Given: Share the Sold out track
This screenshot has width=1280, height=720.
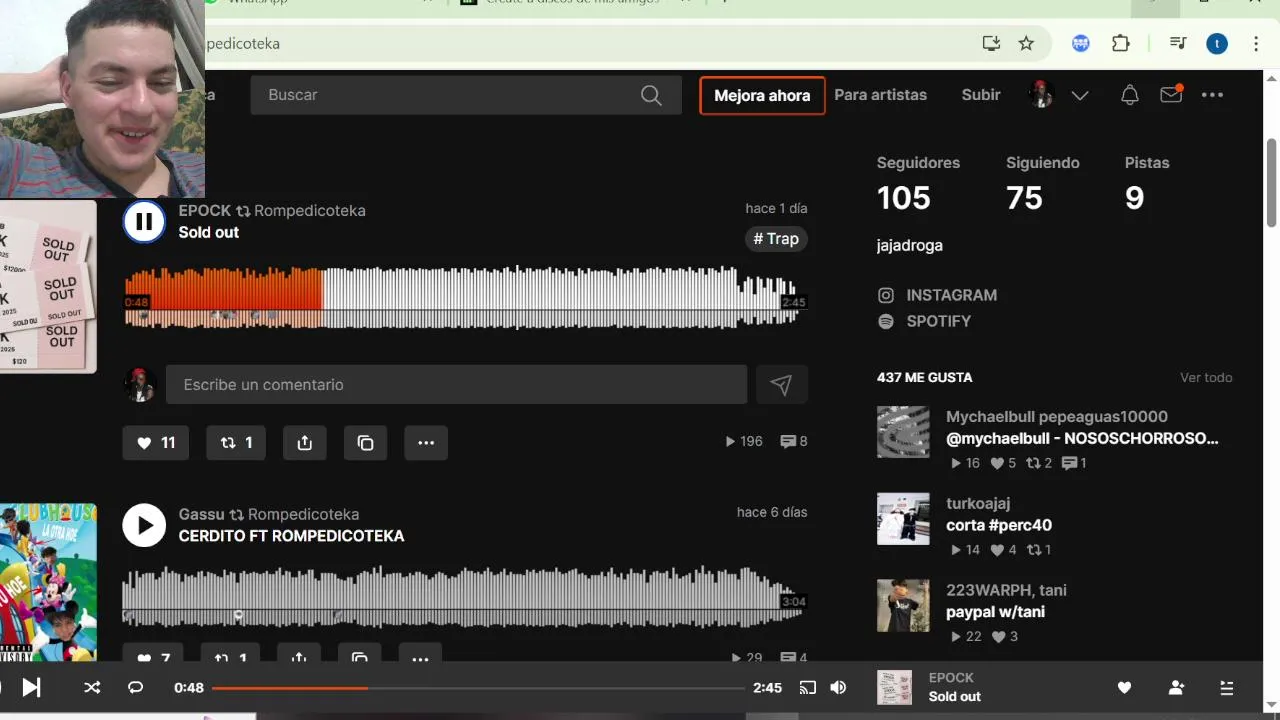Looking at the screenshot, I should click(305, 443).
